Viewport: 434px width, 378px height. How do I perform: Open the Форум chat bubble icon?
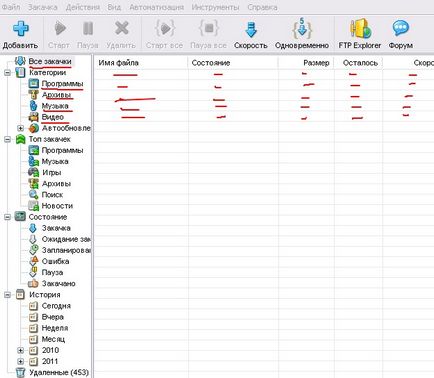click(x=400, y=28)
